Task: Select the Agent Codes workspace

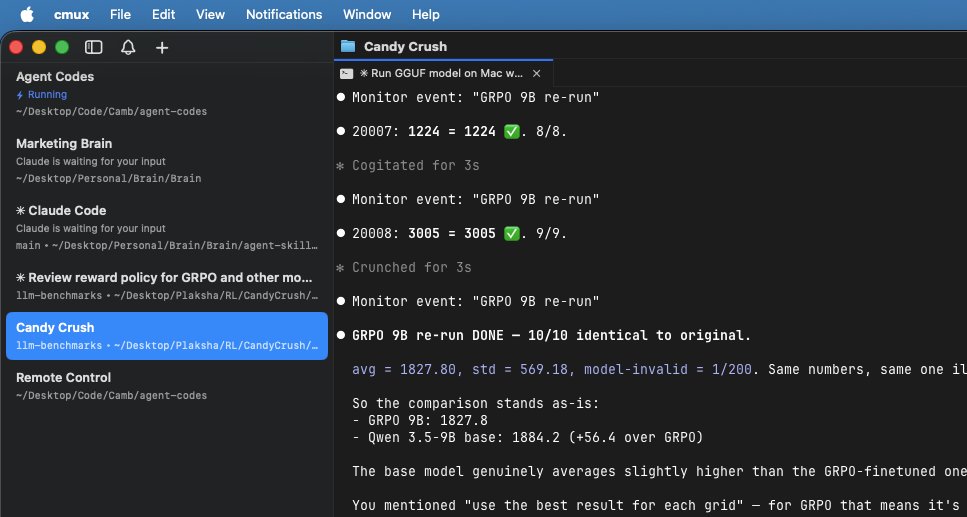Action: (x=167, y=94)
